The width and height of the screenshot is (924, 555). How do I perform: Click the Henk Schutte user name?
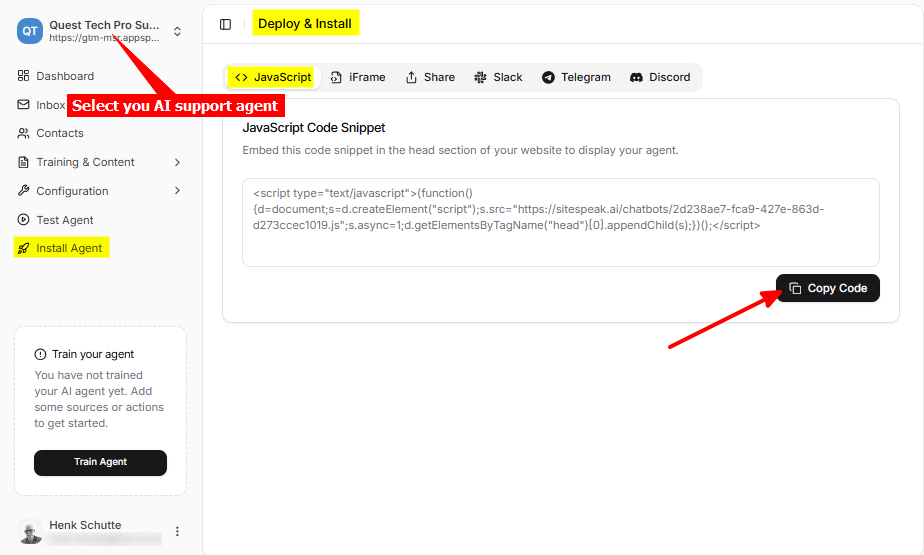coord(85,525)
